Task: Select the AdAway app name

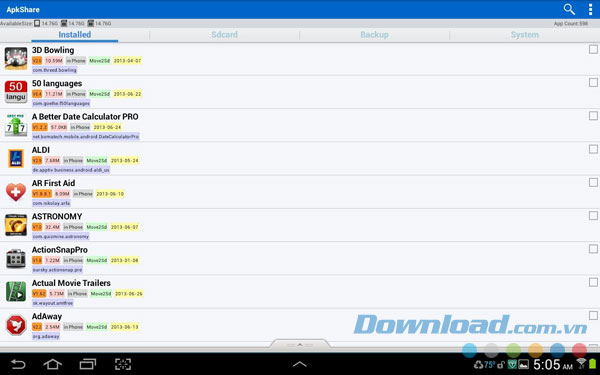Action: [47, 316]
